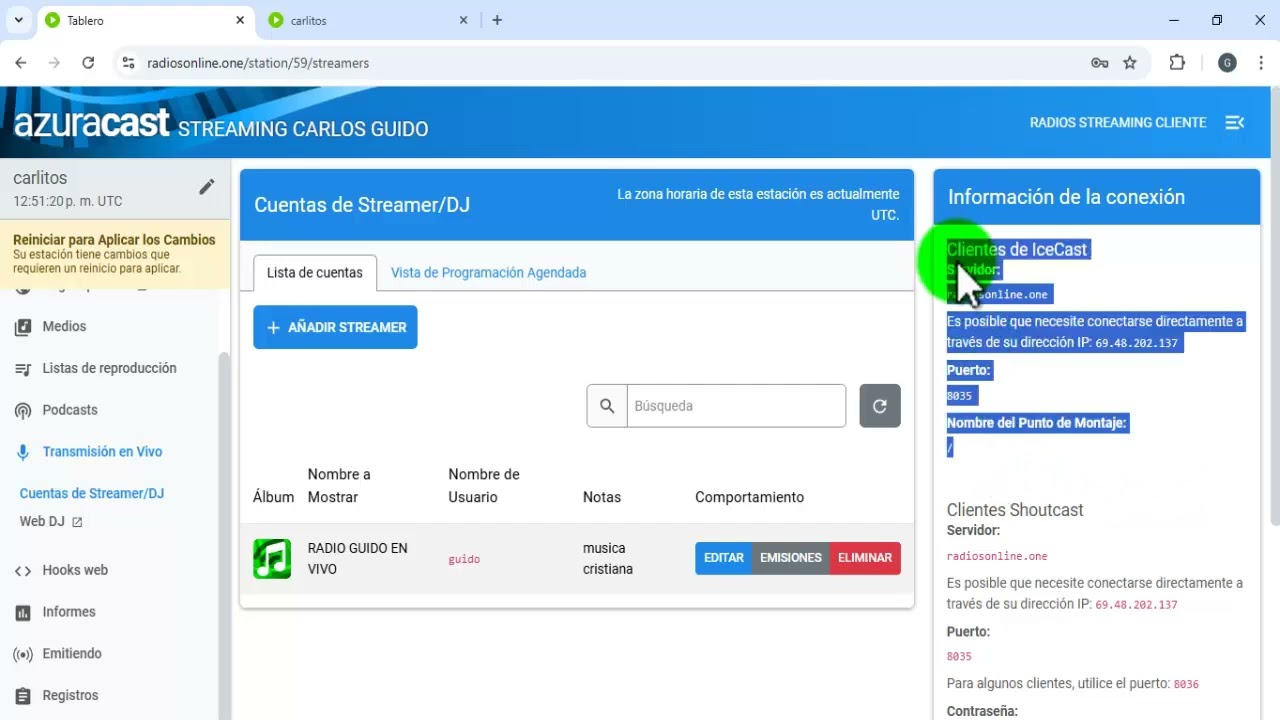Open Registros in the sidebar
The height and width of the screenshot is (720, 1280).
pos(70,696)
